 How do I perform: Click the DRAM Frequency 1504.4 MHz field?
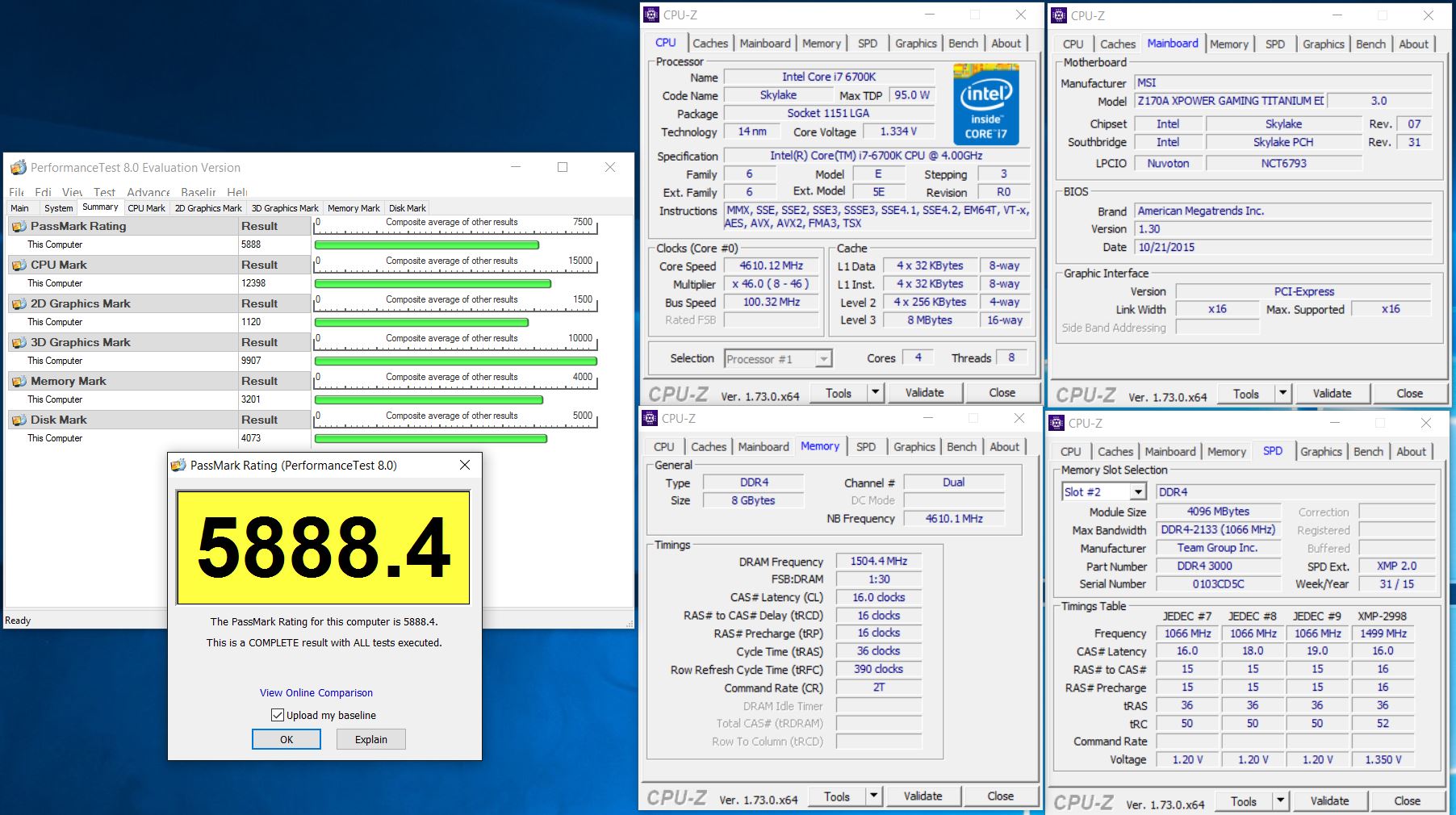(879, 561)
